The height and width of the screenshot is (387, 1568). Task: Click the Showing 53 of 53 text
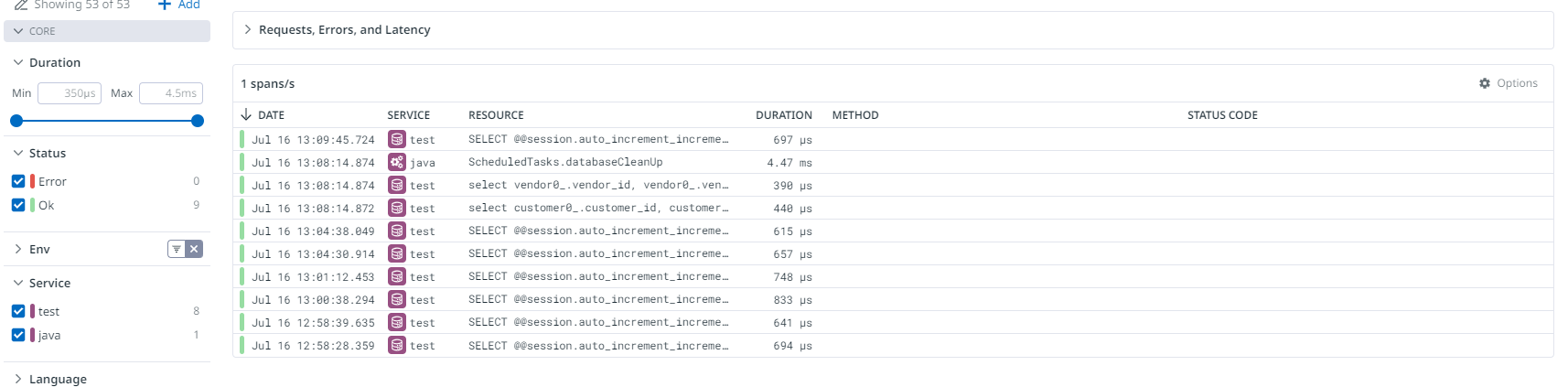(x=81, y=5)
